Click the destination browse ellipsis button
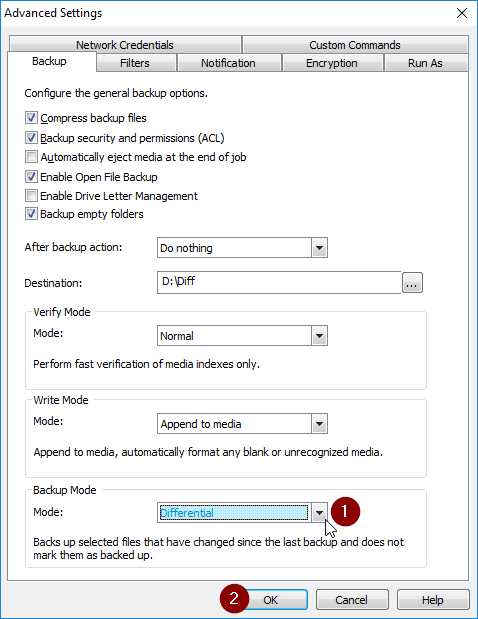 (412, 283)
